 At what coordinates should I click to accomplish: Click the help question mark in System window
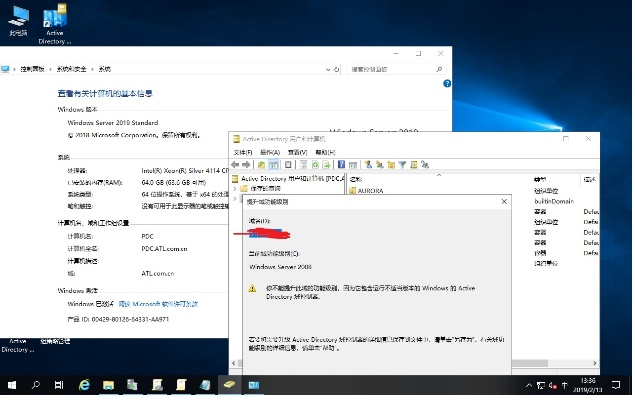(447, 83)
